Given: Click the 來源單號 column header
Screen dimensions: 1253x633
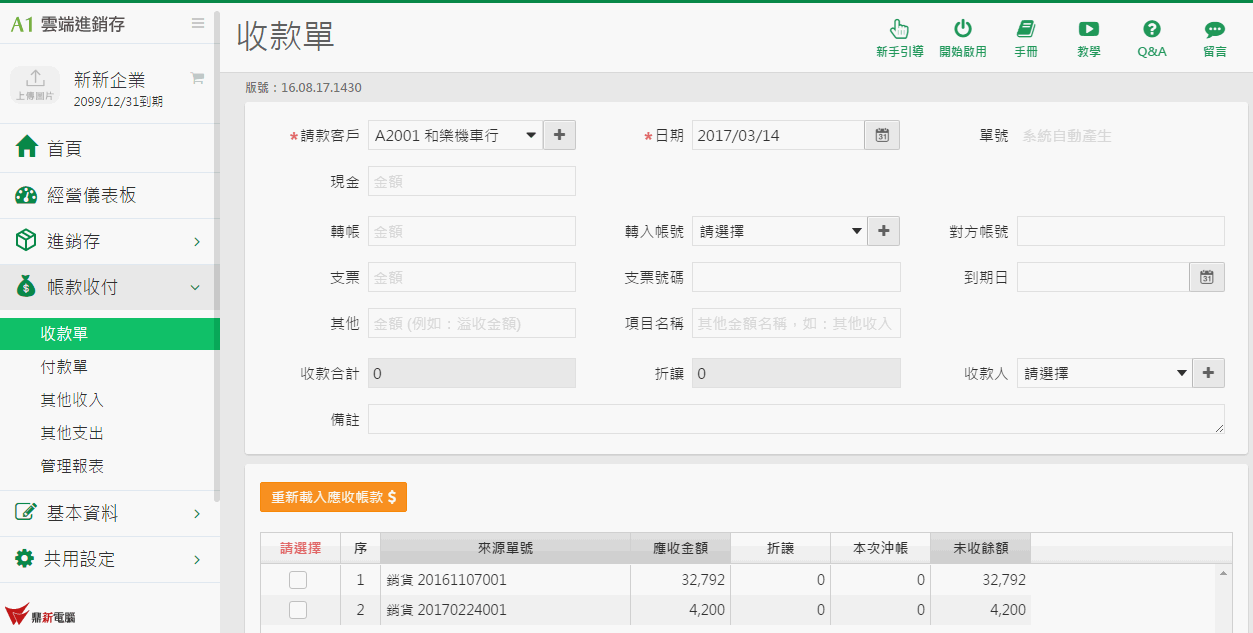Looking at the screenshot, I should point(505,548).
